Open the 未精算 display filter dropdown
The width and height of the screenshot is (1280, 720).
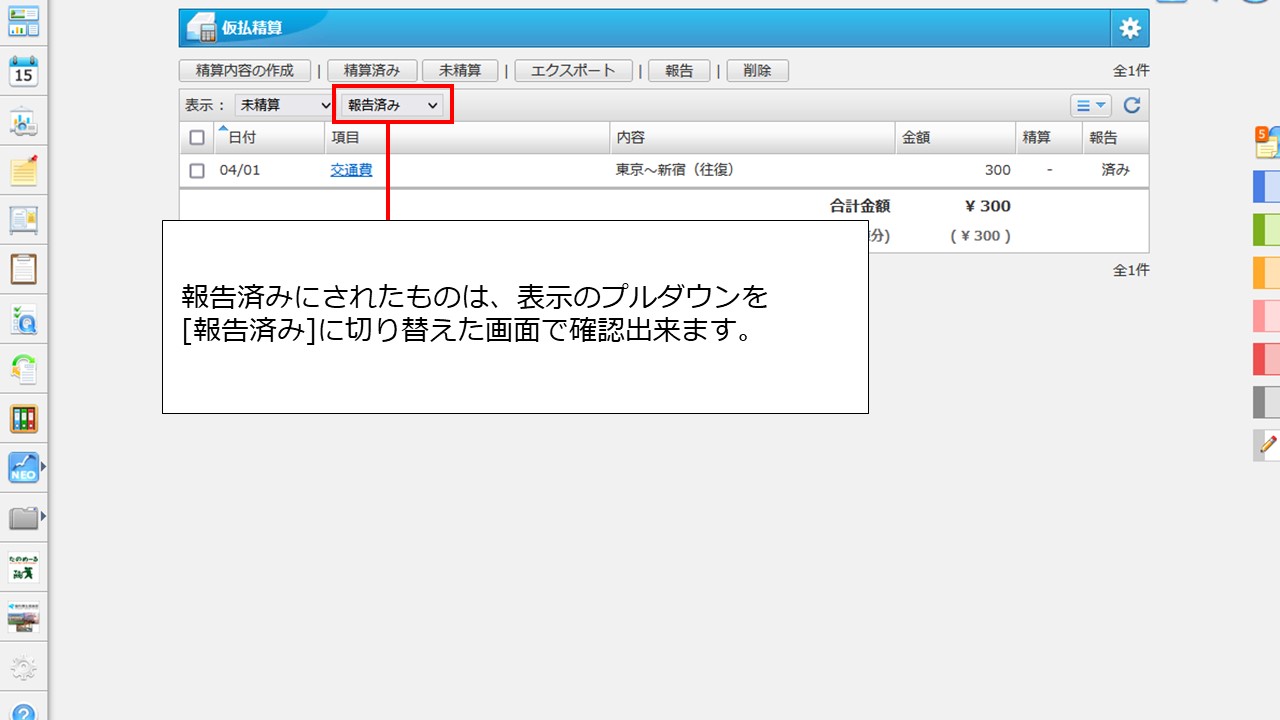[285, 105]
